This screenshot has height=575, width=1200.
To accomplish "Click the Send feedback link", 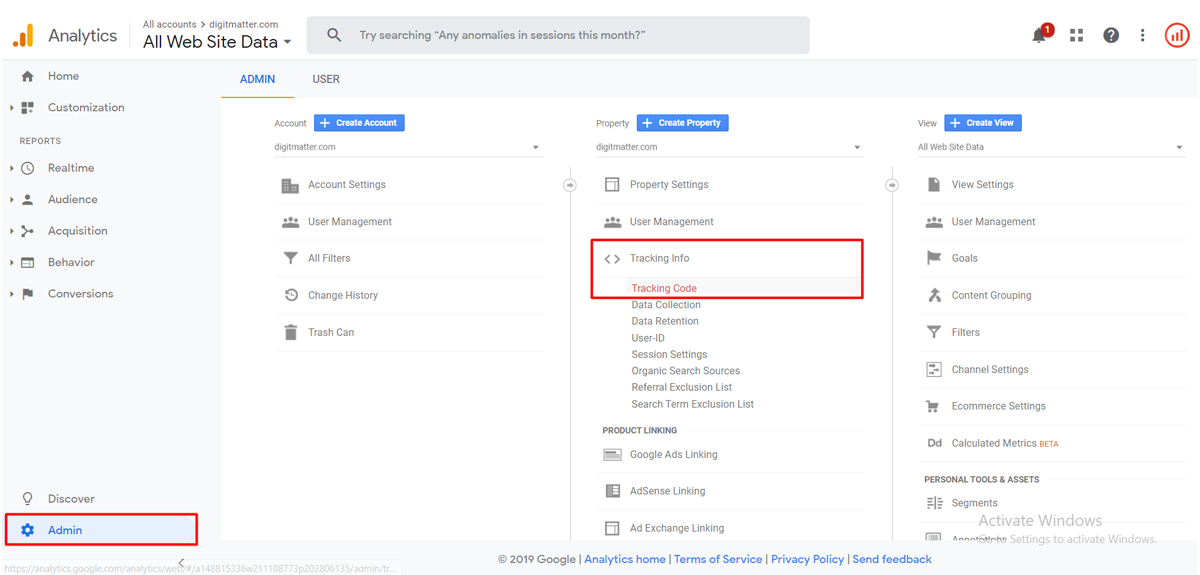I will click(x=892, y=559).
